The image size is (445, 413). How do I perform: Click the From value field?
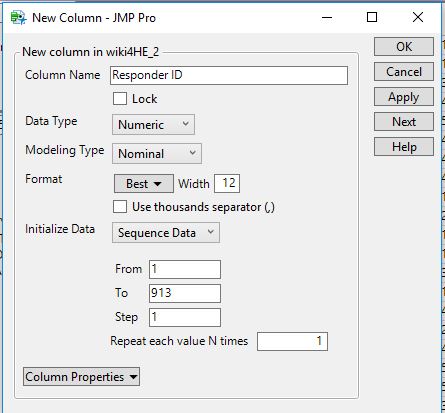pyautogui.click(x=185, y=269)
